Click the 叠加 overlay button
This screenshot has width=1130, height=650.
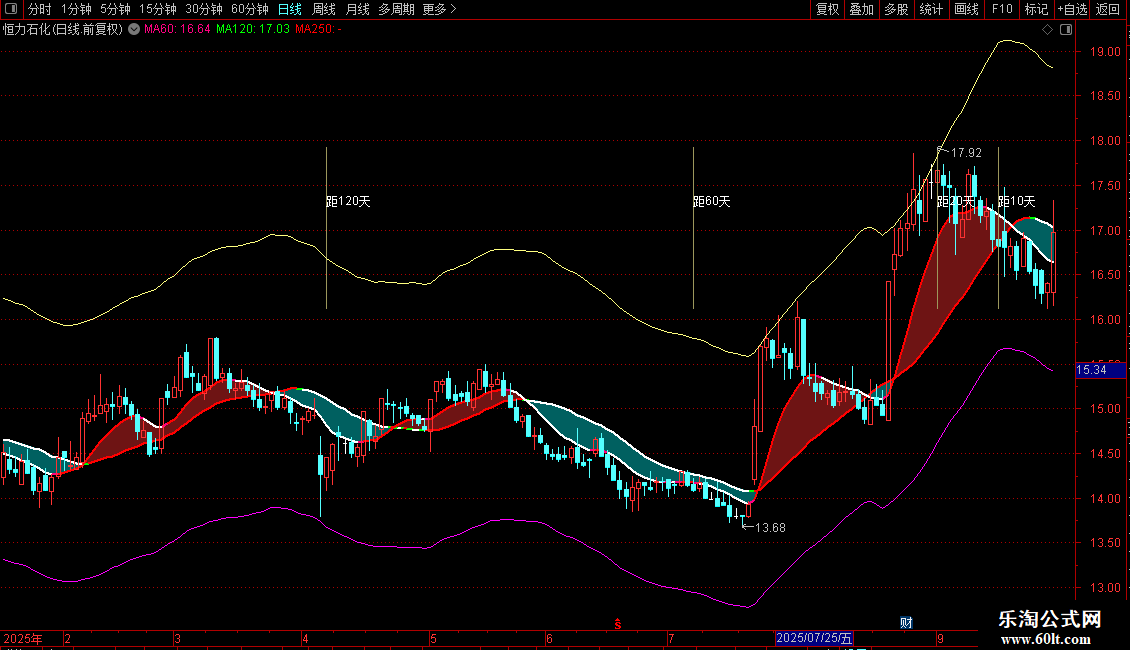point(861,9)
